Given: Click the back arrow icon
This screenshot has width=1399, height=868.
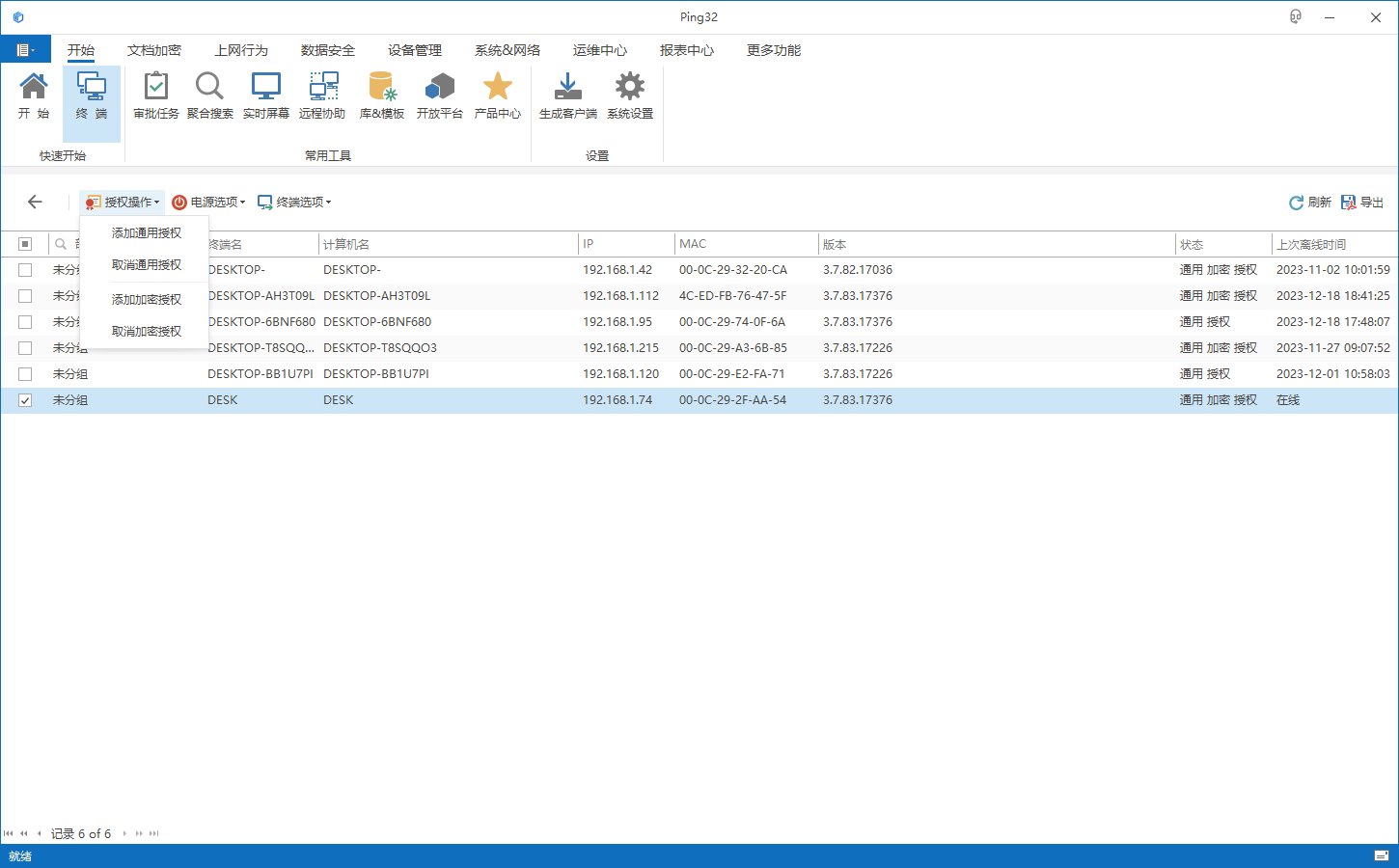Looking at the screenshot, I should point(35,202).
